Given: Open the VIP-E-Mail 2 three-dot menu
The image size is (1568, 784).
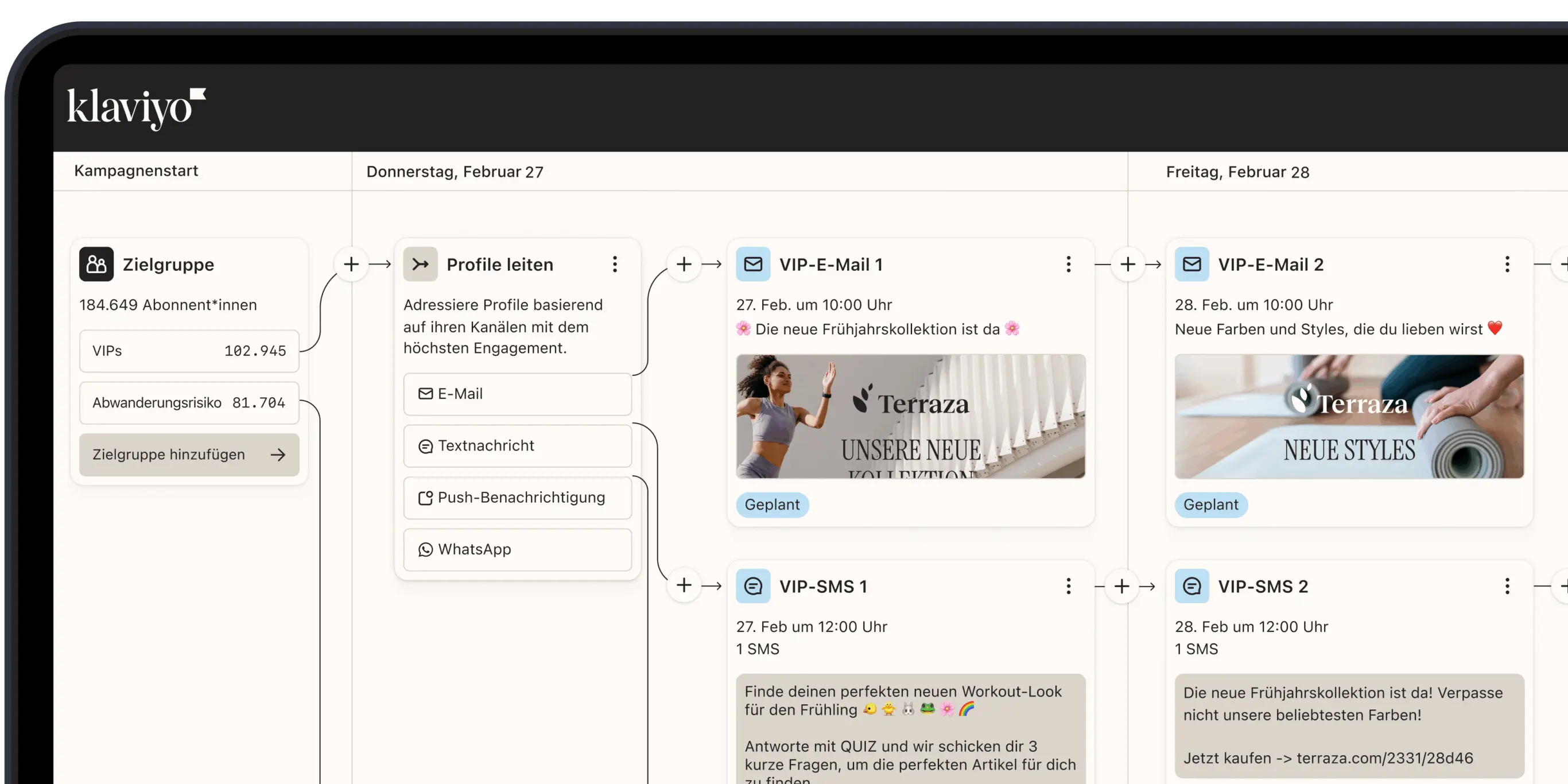Looking at the screenshot, I should tap(1507, 264).
